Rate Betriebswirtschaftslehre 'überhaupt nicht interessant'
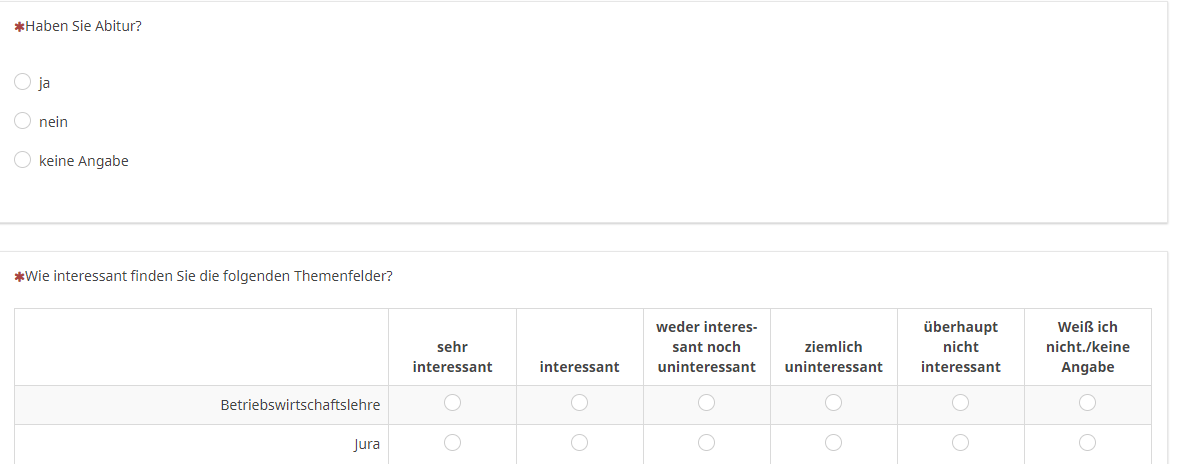Viewport: 1181px width, 464px height. pos(960,403)
